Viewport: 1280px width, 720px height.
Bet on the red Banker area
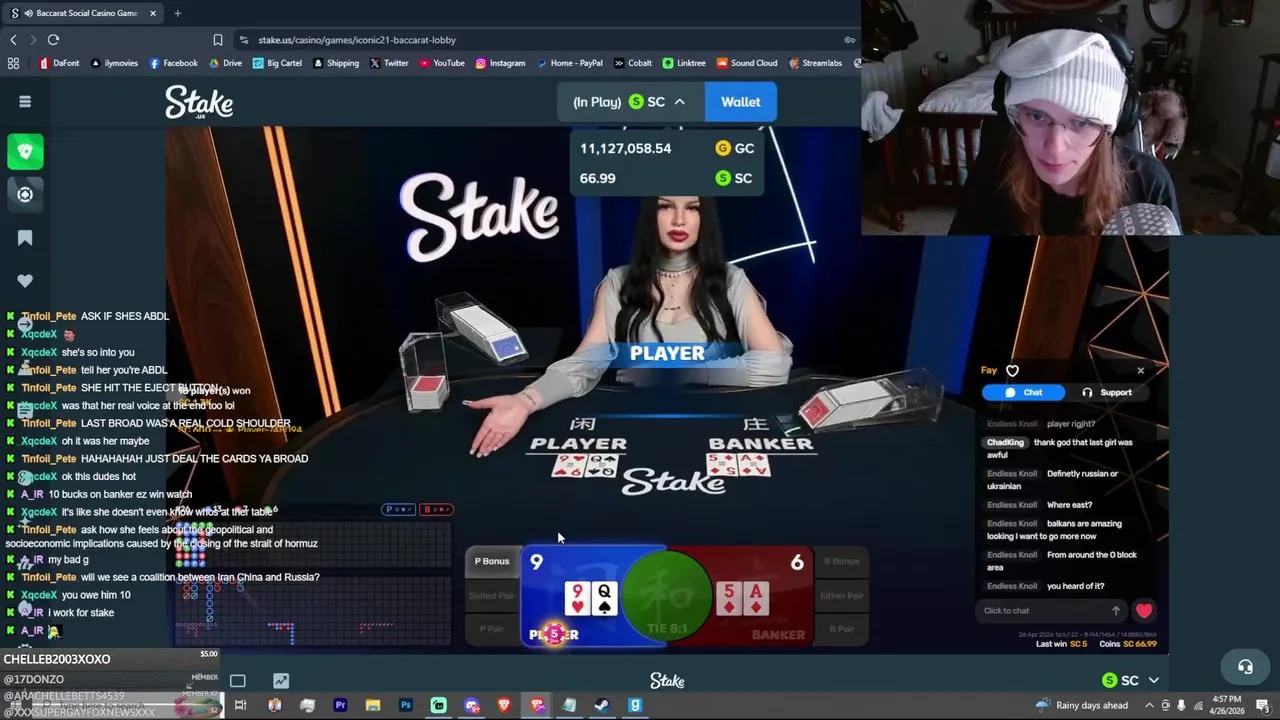[x=765, y=596]
